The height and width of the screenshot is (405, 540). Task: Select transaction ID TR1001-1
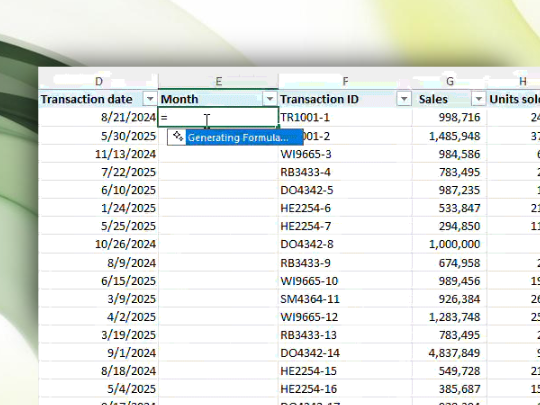click(345, 117)
